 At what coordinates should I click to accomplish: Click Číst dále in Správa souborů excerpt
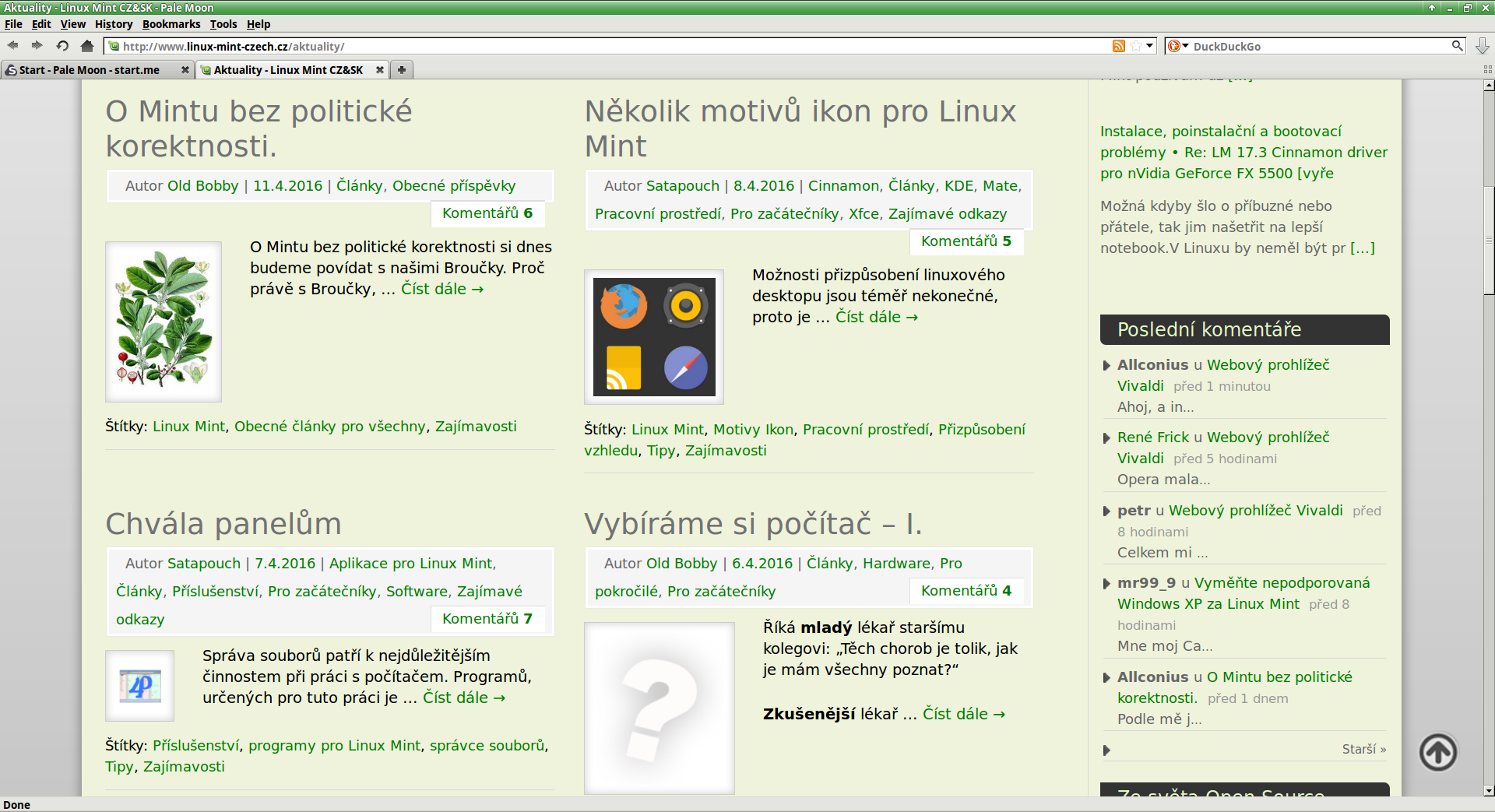tap(464, 698)
